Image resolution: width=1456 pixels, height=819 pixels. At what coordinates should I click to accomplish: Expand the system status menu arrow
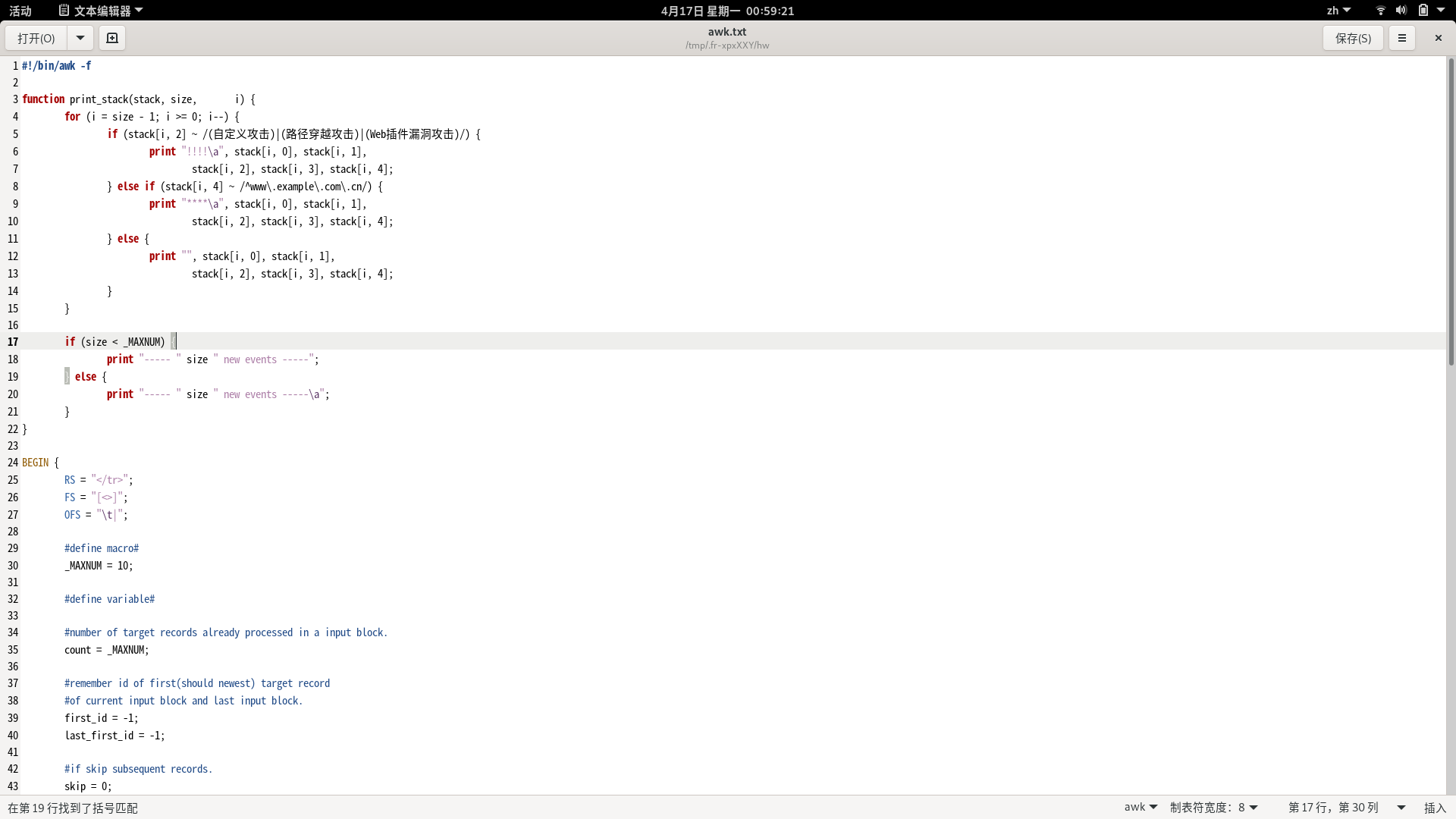click(1441, 11)
